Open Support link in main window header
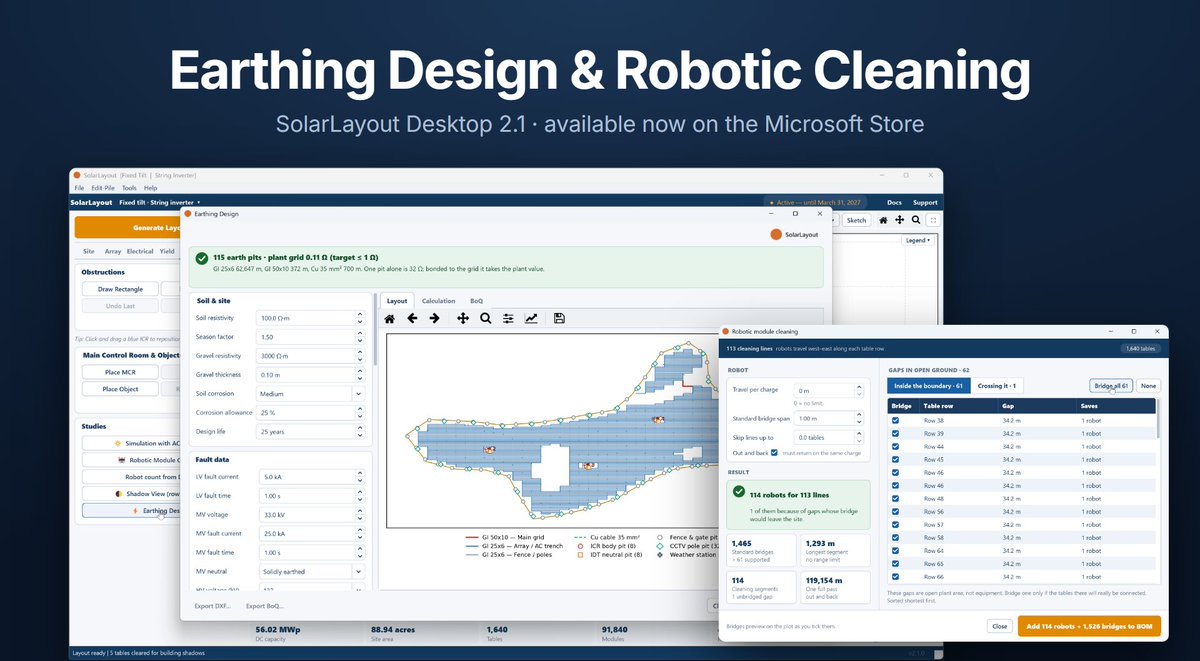 925,202
